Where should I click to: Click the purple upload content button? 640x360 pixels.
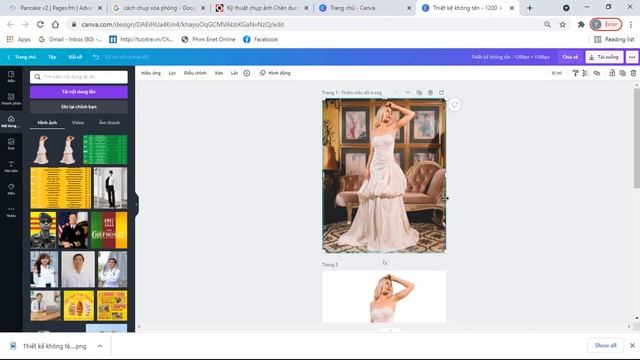tap(79, 92)
